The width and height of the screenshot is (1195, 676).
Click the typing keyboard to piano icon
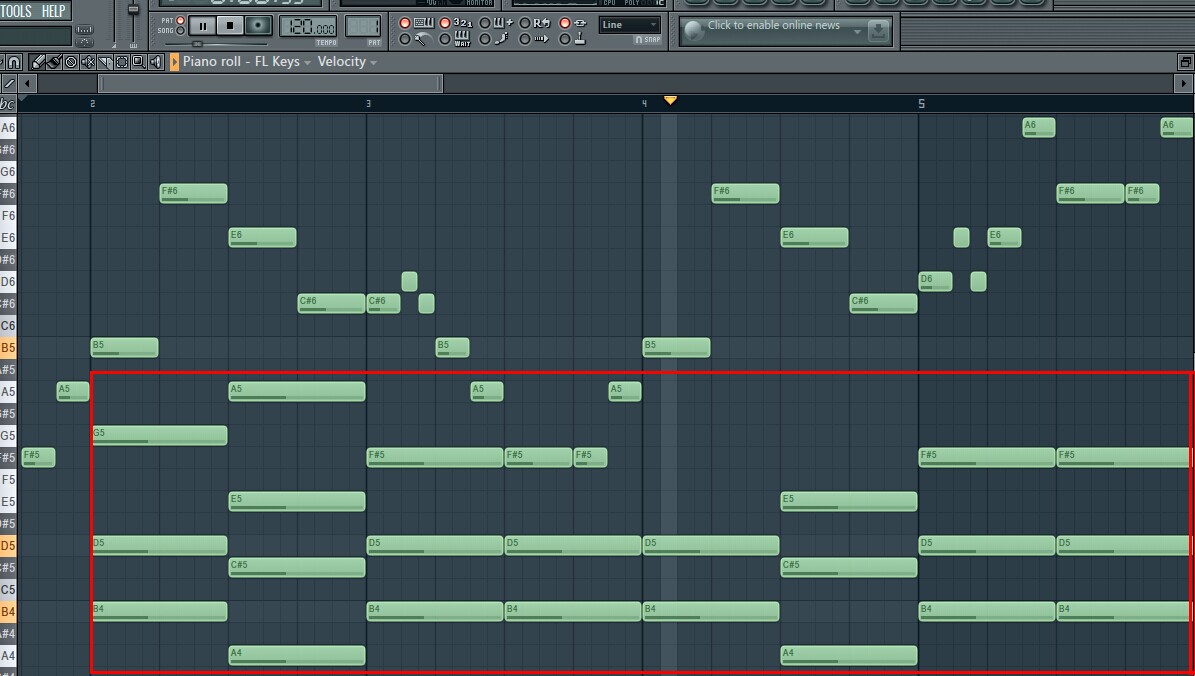coord(424,23)
